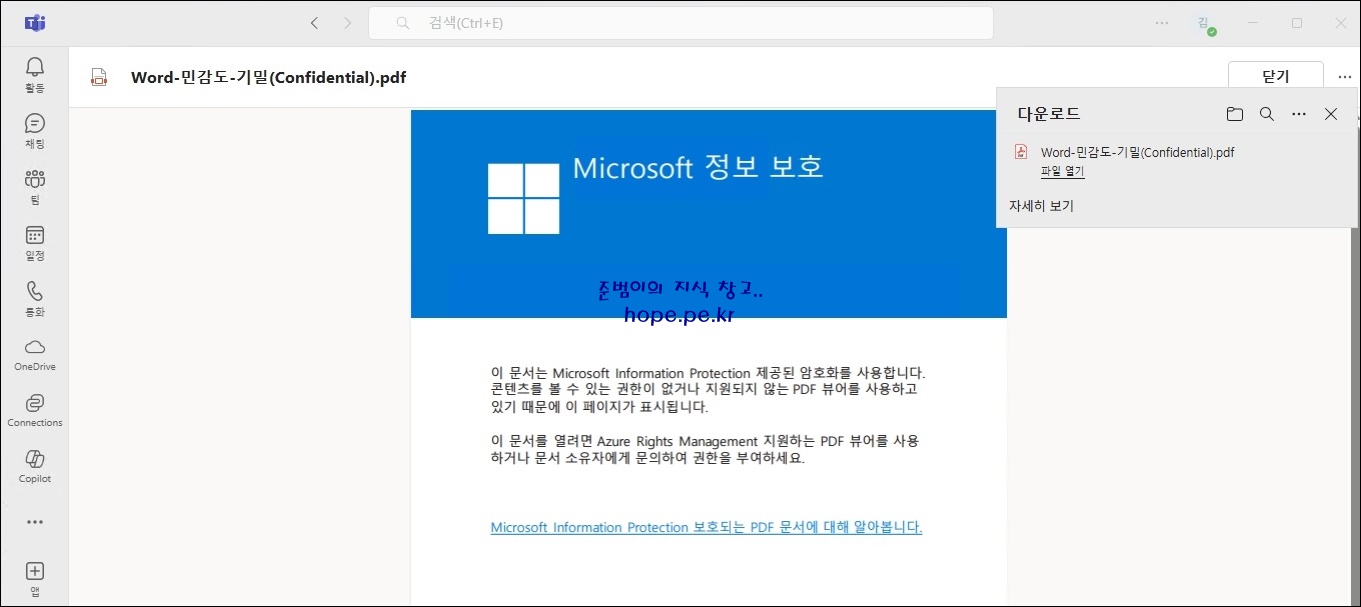Viewport: 1361px width, 607px height.
Task: Open the Microsoft Information Protection learn-more link
Action: pos(706,527)
